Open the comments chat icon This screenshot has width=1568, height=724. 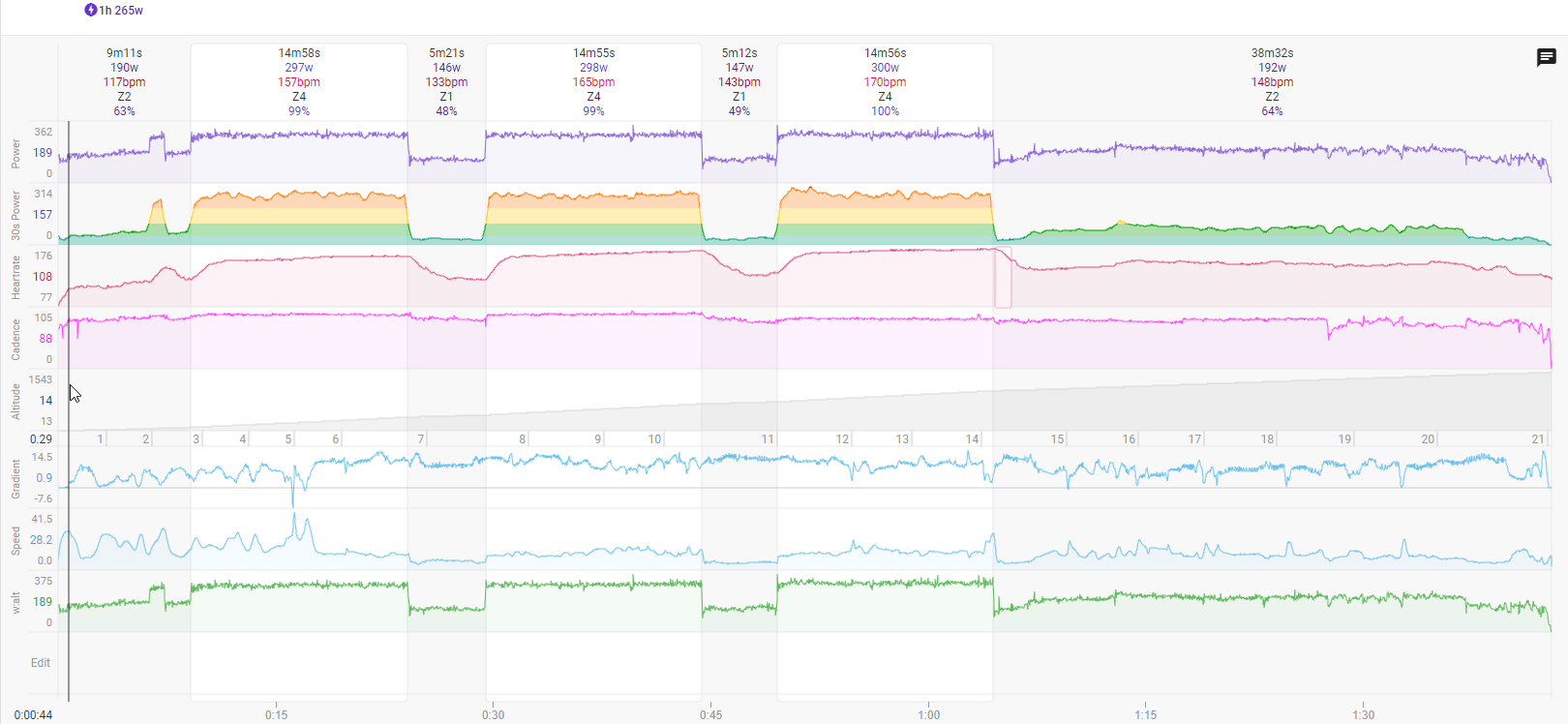pos(1547,58)
